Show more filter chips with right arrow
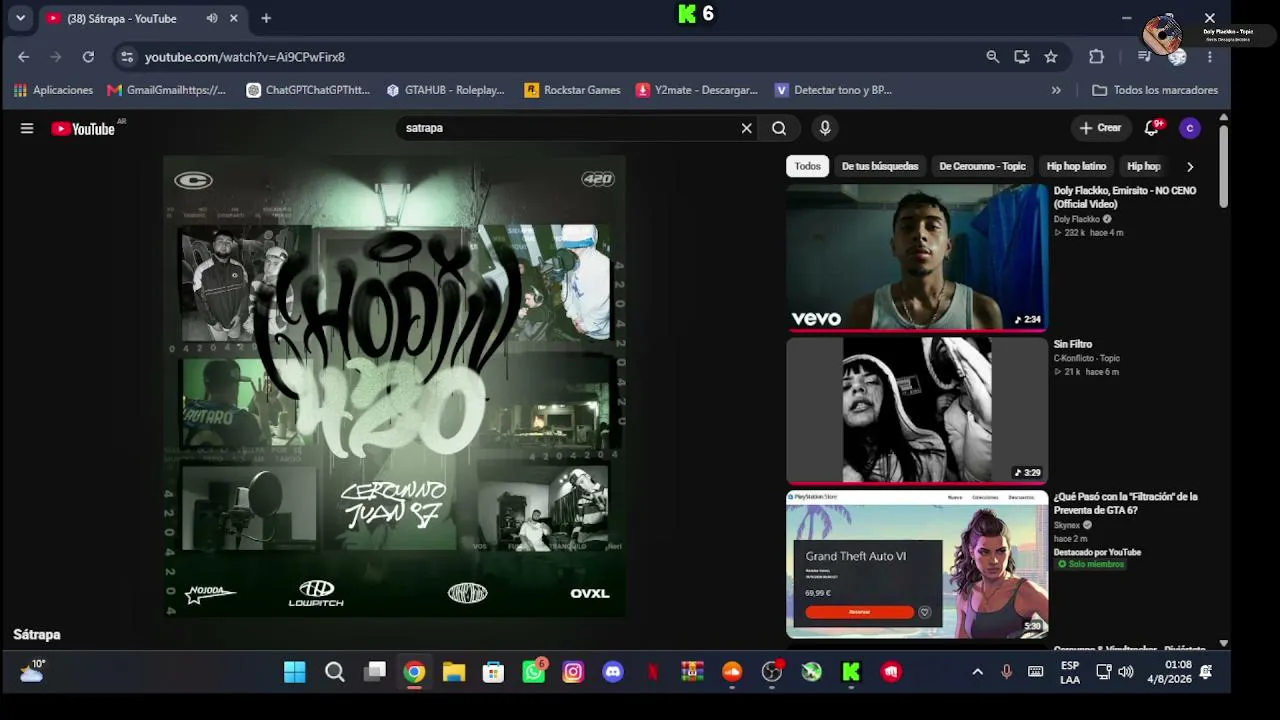Screen dimensions: 1280x720 tap(1190, 166)
